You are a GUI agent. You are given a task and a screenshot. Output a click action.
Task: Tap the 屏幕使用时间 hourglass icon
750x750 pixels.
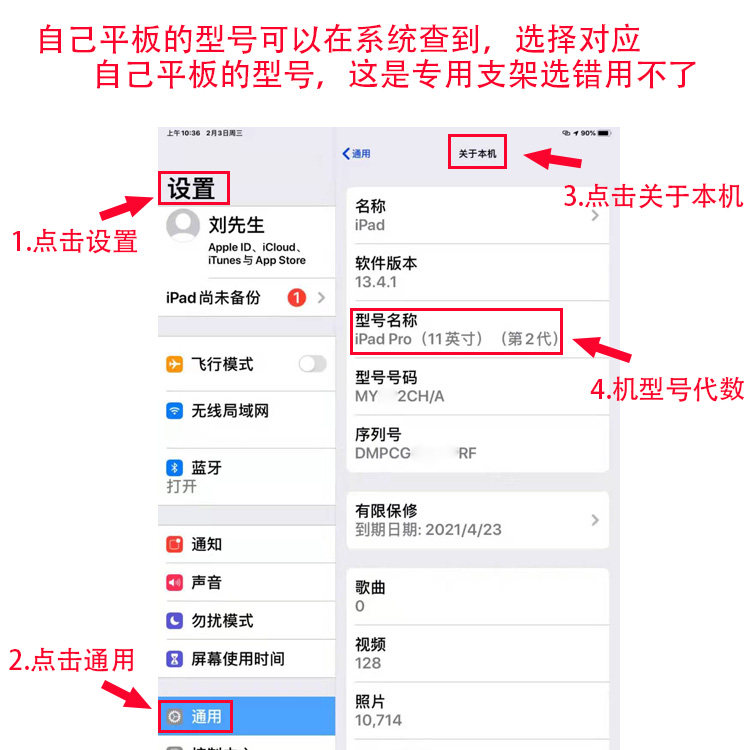click(x=174, y=659)
